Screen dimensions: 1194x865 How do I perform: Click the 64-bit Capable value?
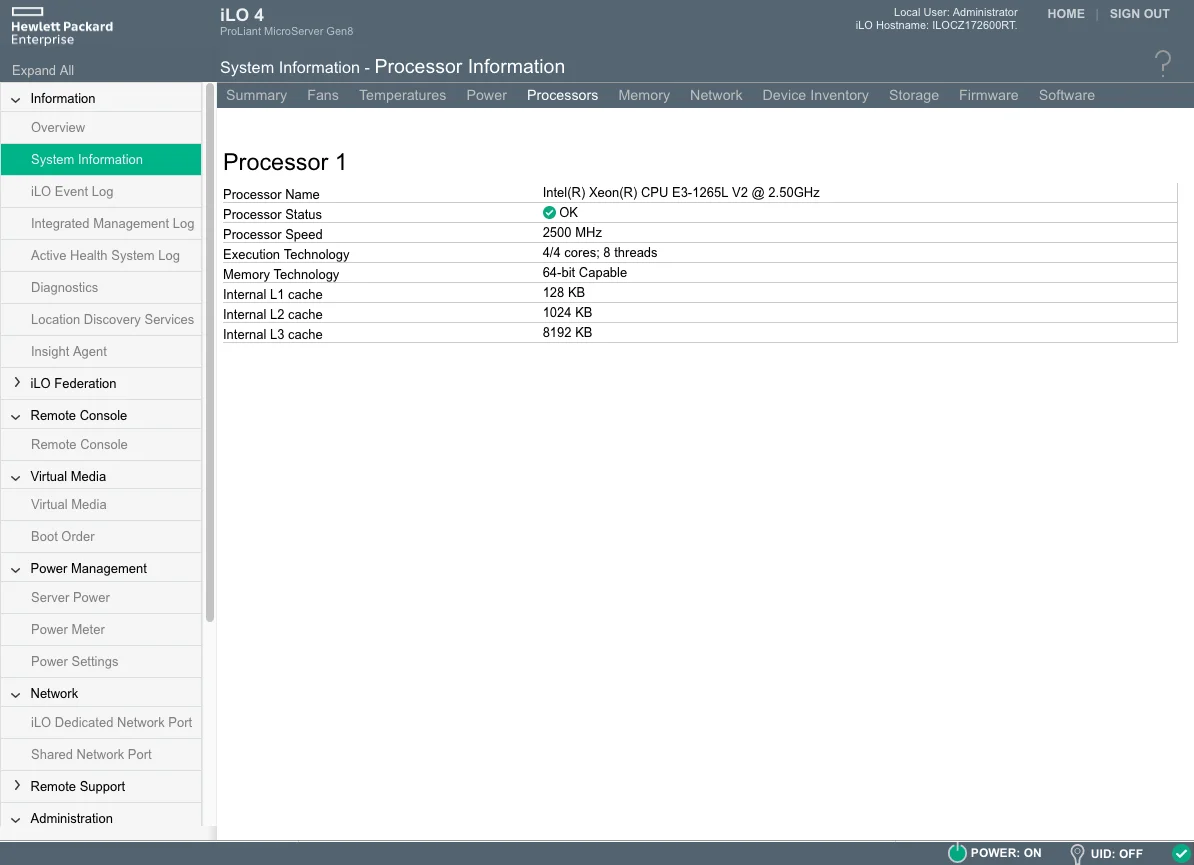[584, 273]
